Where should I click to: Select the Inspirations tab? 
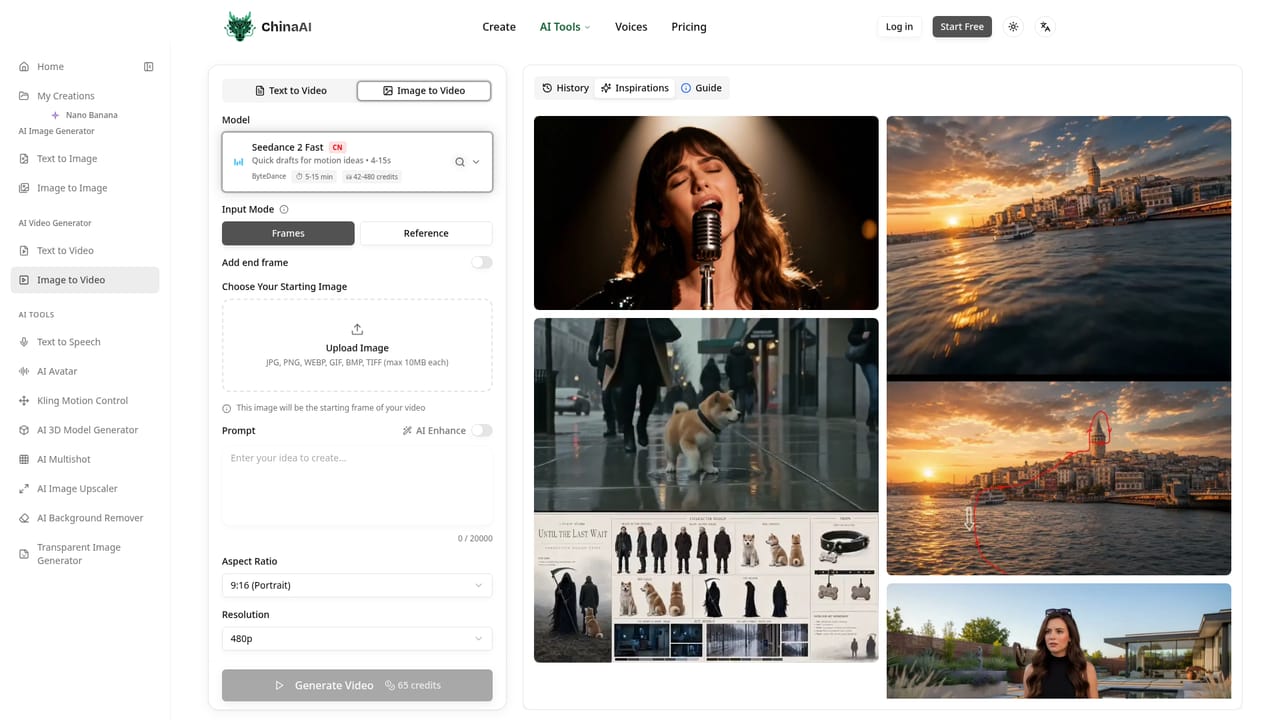click(634, 88)
